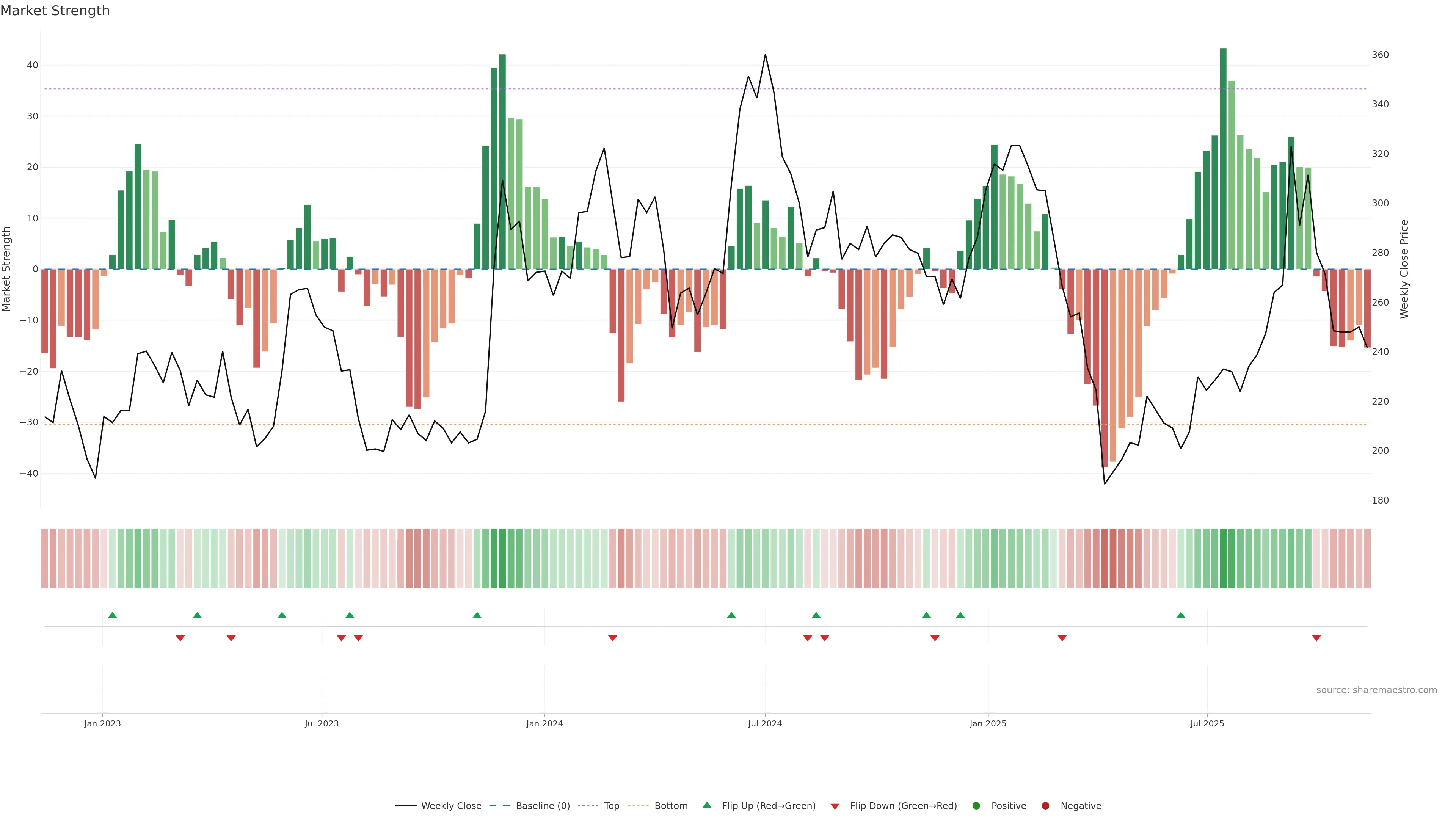The height and width of the screenshot is (819, 1456).
Task: Click red flip-down marker after Jan 2024
Action: 613,638
